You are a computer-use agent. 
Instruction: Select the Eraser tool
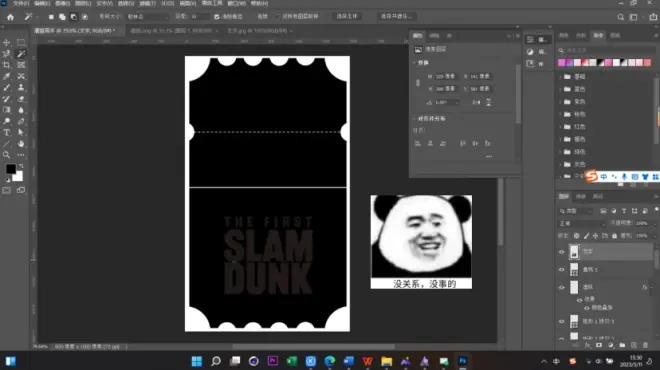click(x=21, y=99)
